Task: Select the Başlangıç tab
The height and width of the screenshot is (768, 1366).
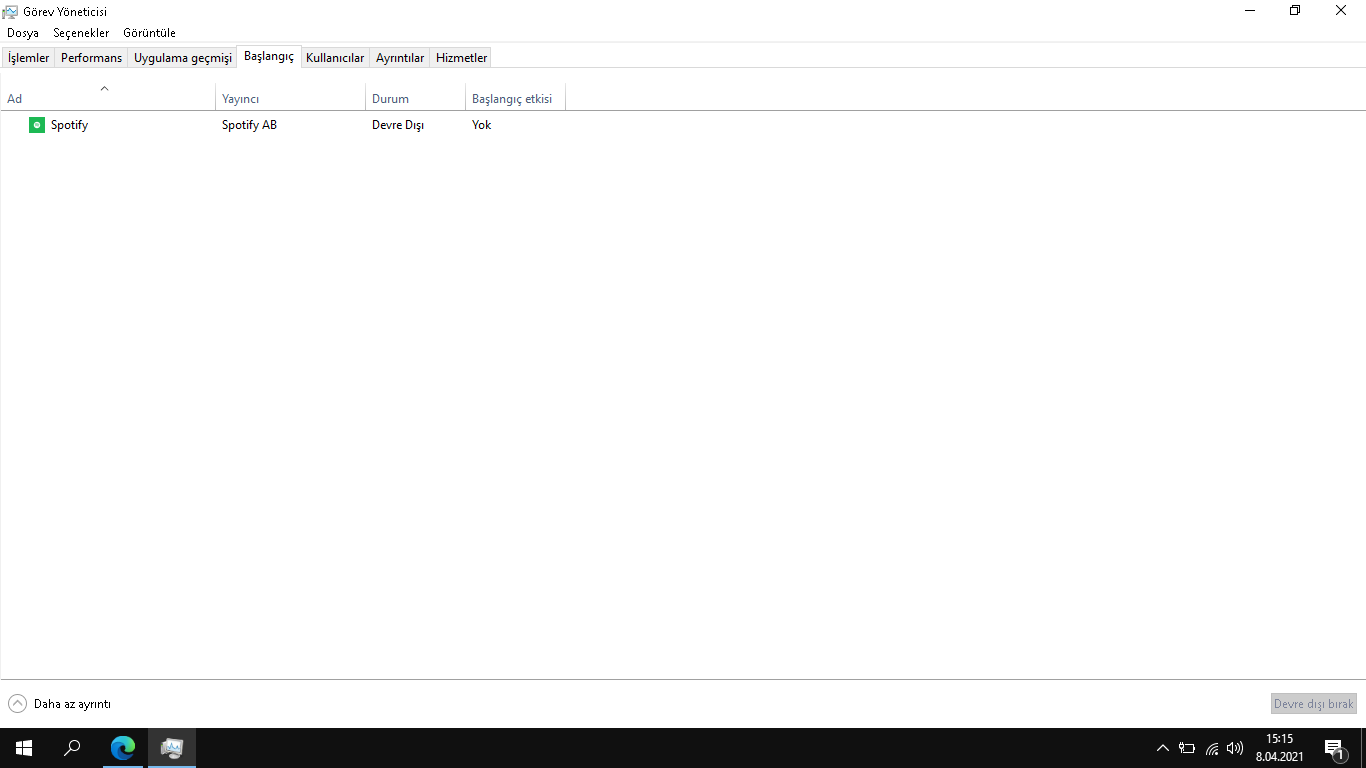Action: click(x=269, y=57)
